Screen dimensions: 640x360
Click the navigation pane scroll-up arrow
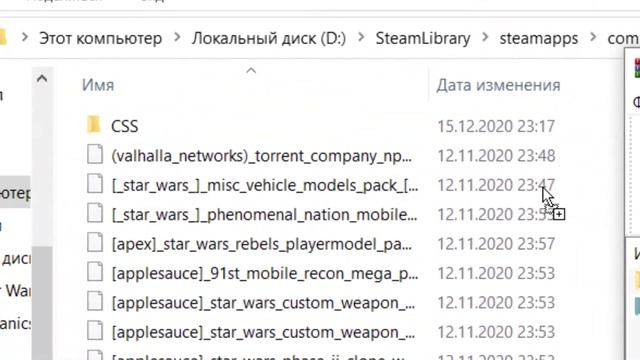42,78
